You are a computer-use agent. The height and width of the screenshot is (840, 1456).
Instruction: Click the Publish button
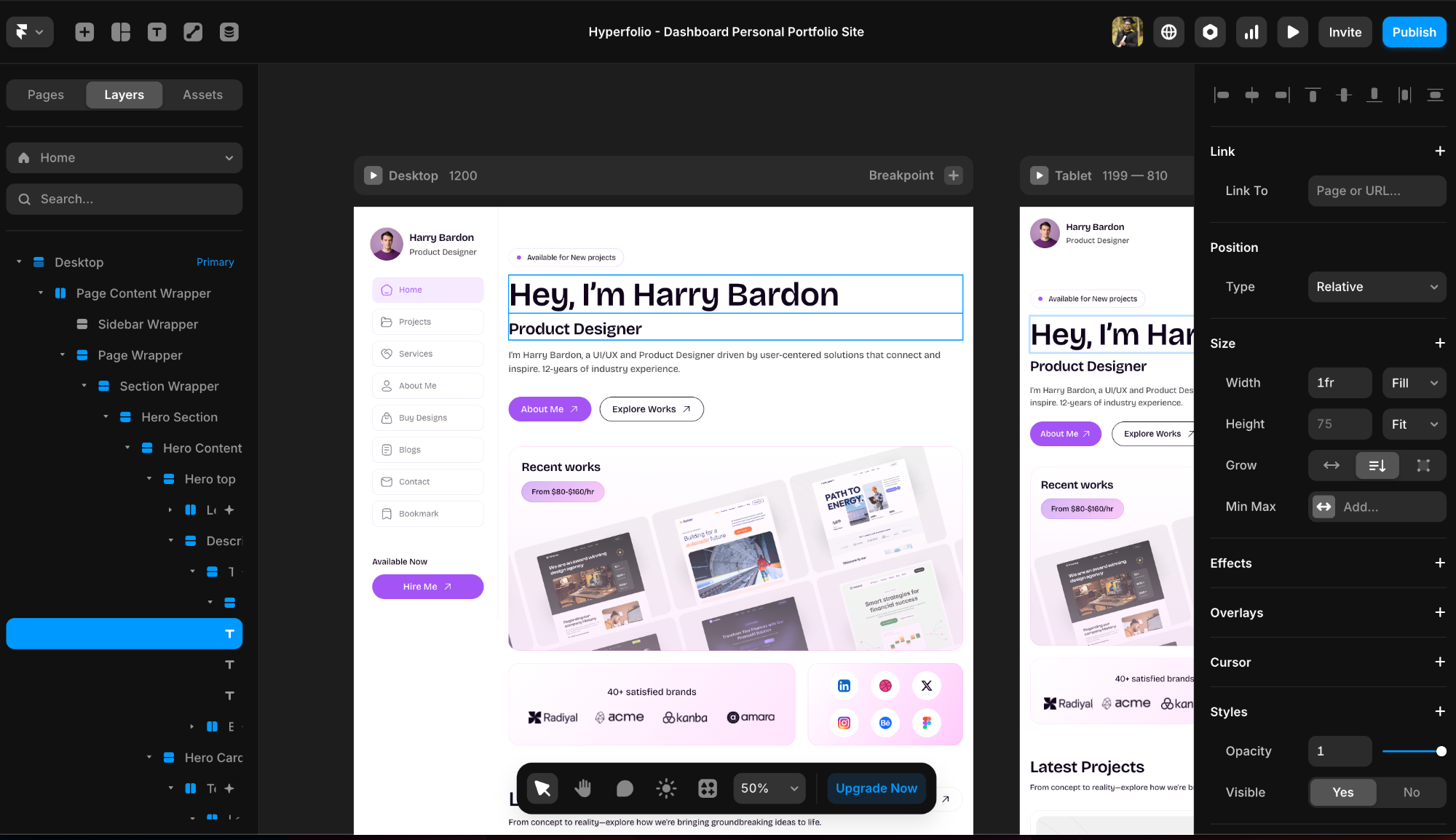pos(1413,32)
